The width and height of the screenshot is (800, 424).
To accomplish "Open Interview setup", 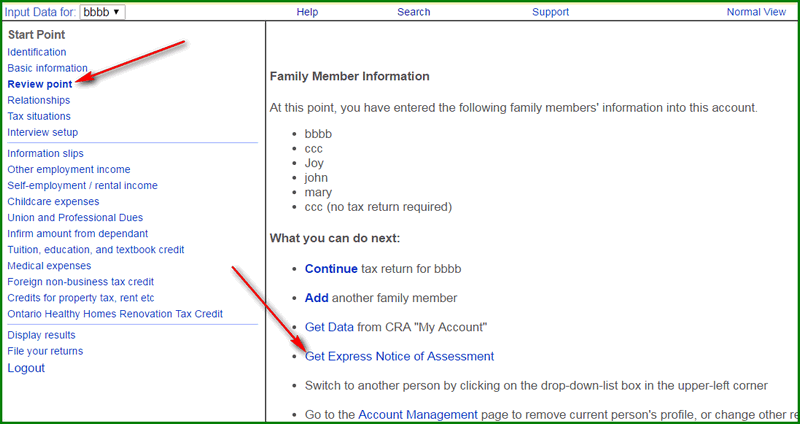I will (x=42, y=132).
